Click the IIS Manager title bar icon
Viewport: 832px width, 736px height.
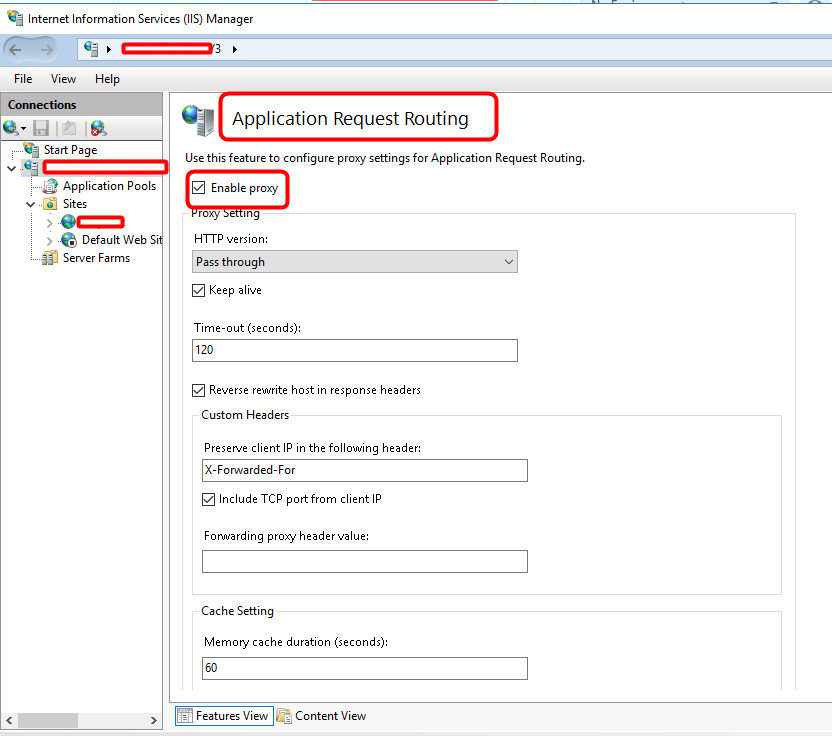(15, 18)
